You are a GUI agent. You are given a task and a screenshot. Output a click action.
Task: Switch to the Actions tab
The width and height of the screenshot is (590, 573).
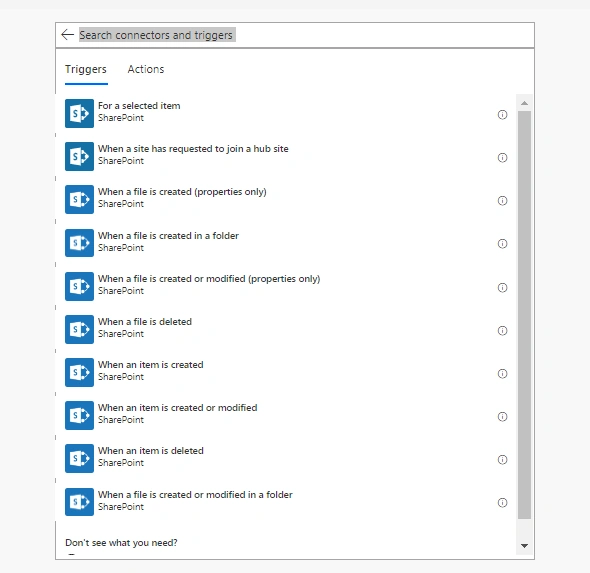146,70
